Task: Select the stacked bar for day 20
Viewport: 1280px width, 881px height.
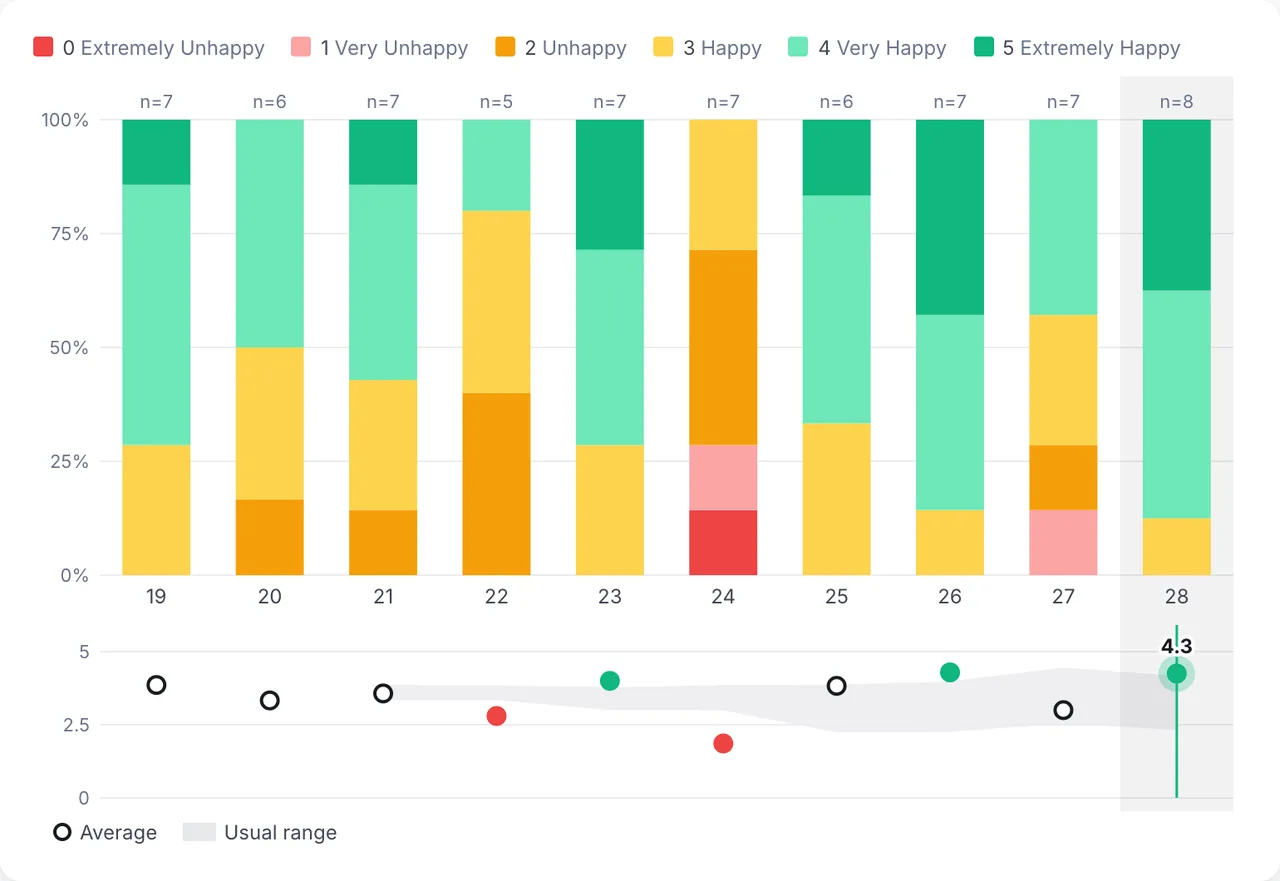Action: [x=270, y=347]
